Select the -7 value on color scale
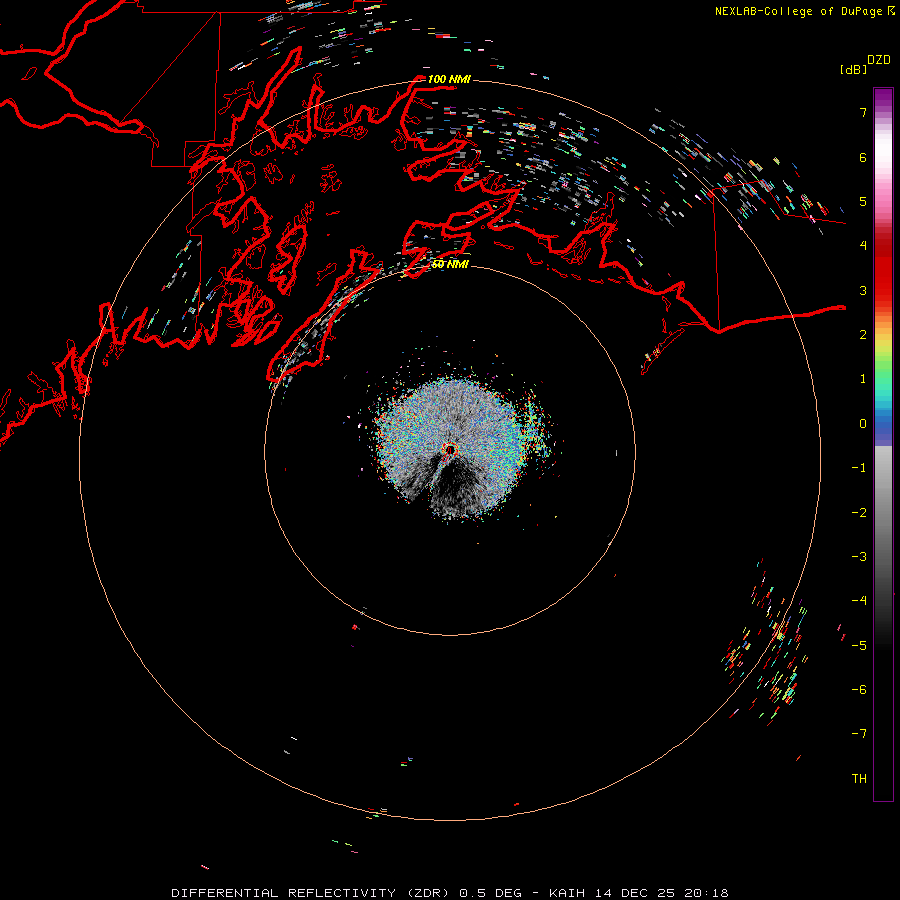The image size is (900, 900). tap(859, 734)
